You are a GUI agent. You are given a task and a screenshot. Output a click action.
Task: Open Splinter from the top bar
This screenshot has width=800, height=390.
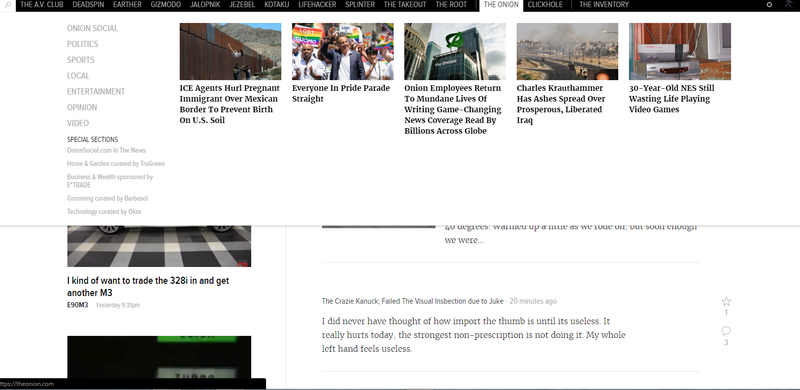(360, 5)
